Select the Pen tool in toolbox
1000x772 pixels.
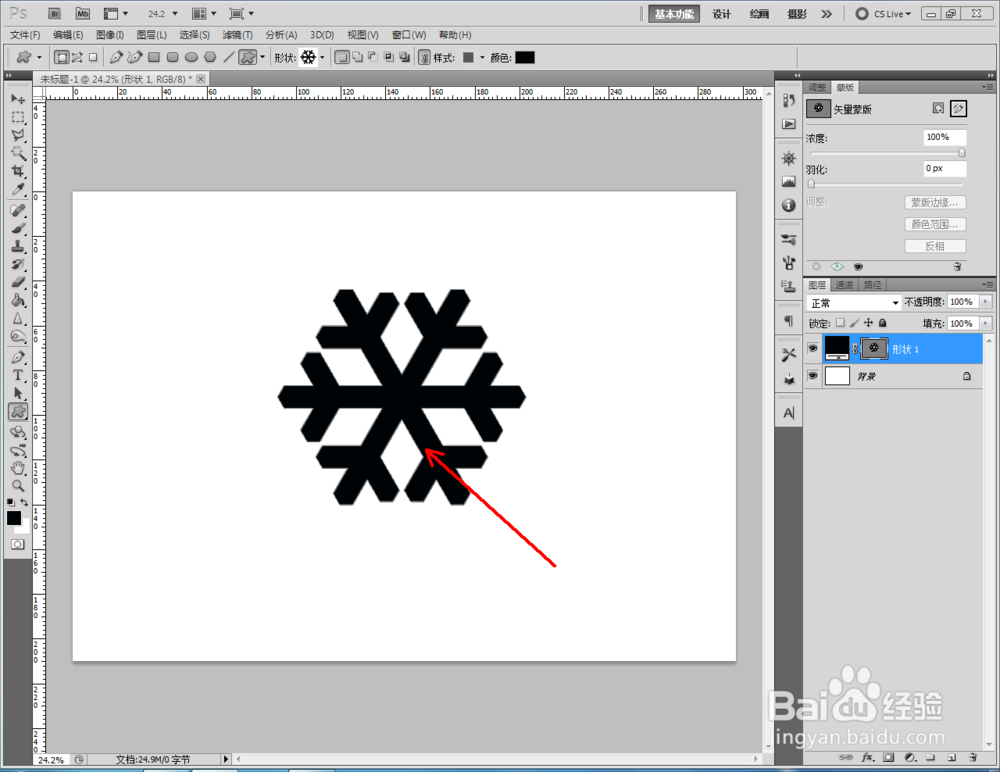click(18, 357)
